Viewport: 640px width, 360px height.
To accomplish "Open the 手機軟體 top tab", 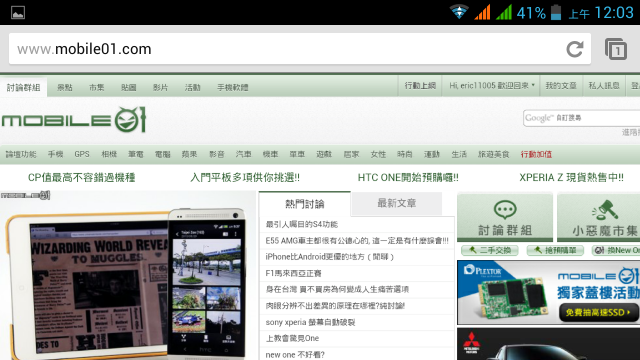I will (x=233, y=87).
